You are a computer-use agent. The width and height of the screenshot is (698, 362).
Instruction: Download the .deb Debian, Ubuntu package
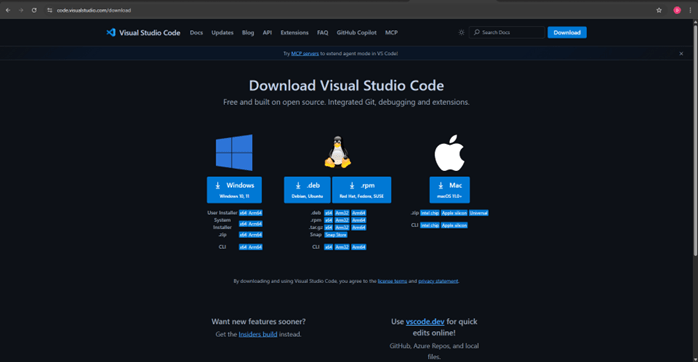307,190
